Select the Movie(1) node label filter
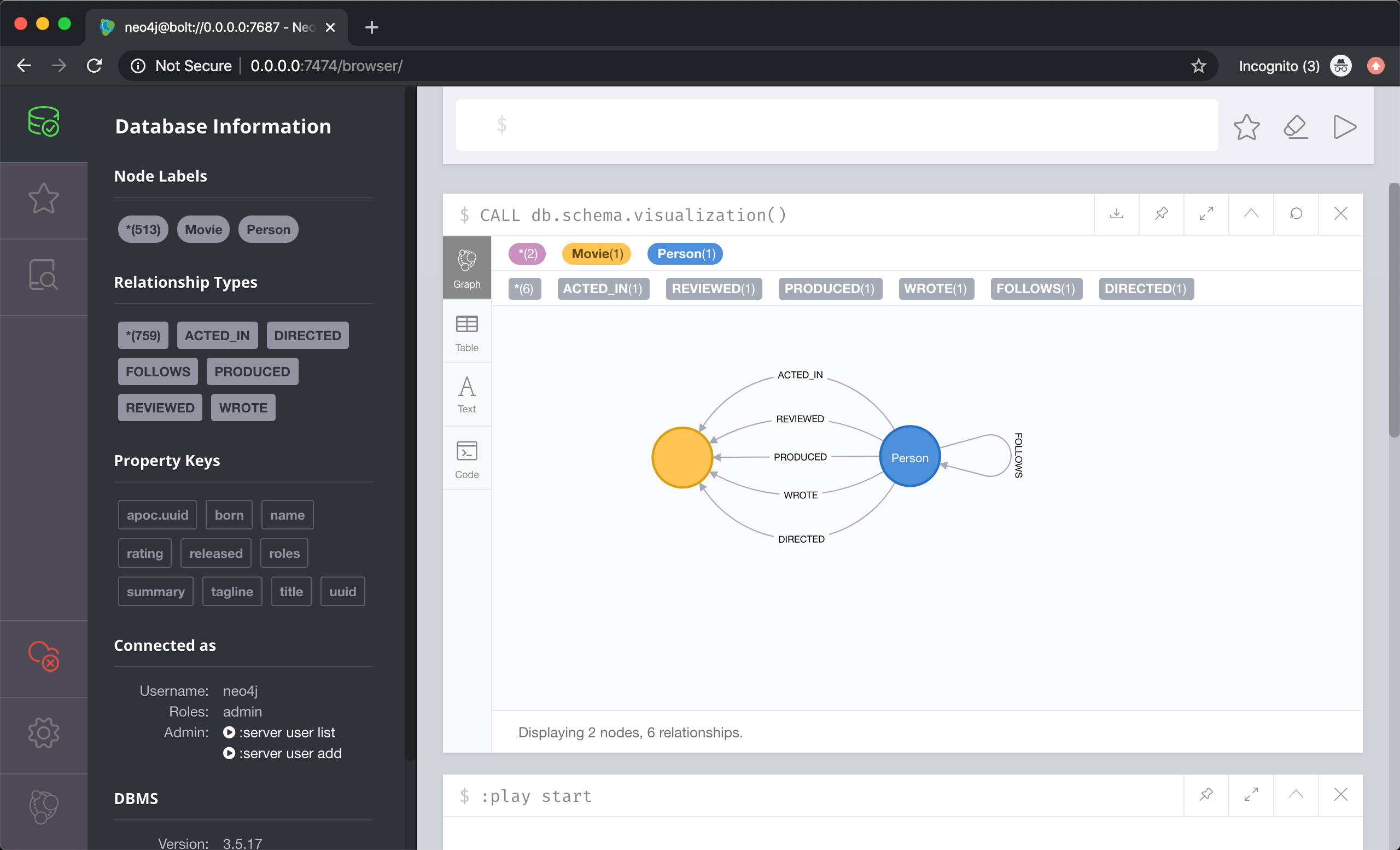The width and height of the screenshot is (1400, 850). pyautogui.click(x=597, y=253)
